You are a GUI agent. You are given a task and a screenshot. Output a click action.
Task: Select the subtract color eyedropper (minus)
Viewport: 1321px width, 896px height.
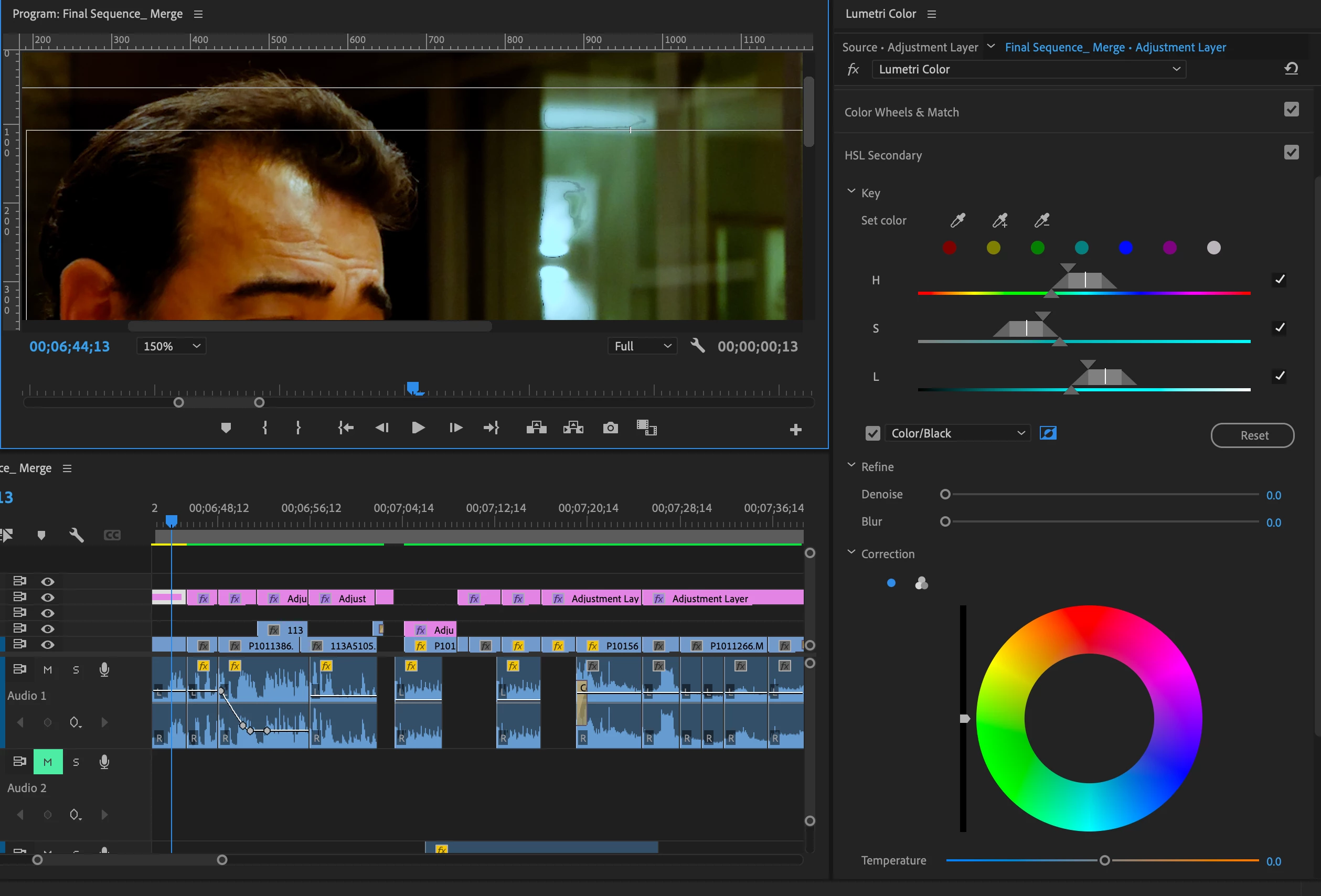(1042, 220)
